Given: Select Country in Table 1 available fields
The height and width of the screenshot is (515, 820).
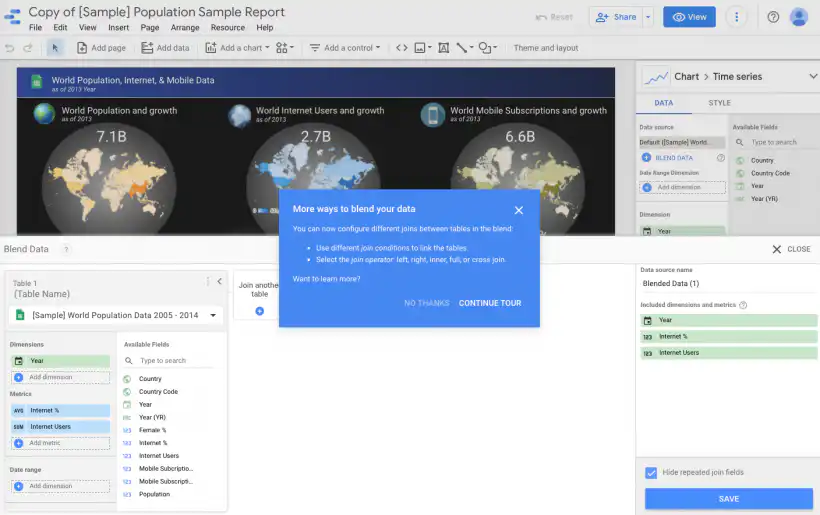Looking at the screenshot, I should 150,379.
